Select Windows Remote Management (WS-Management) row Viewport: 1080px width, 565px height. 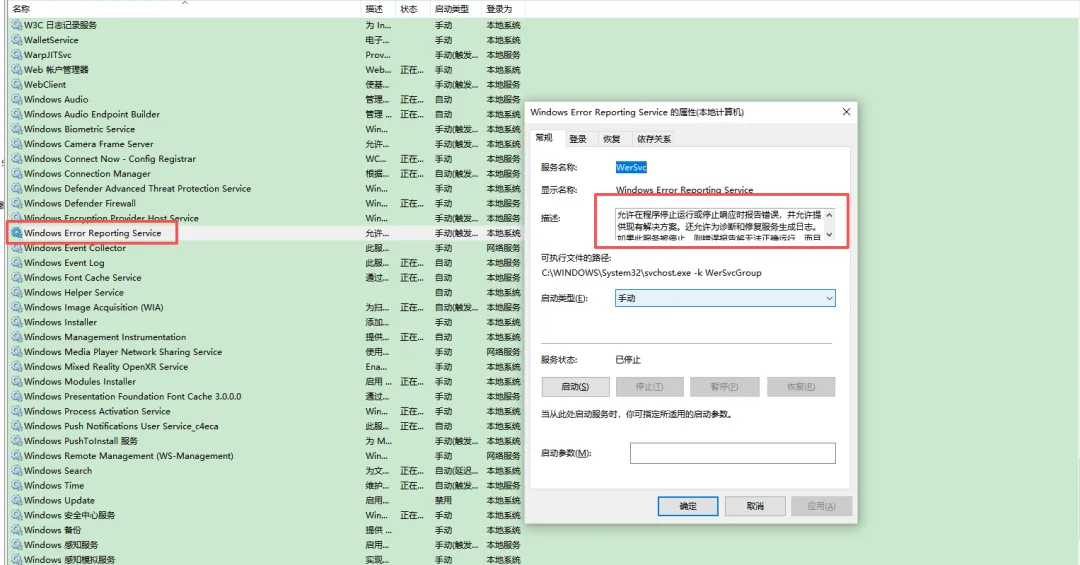266,456
